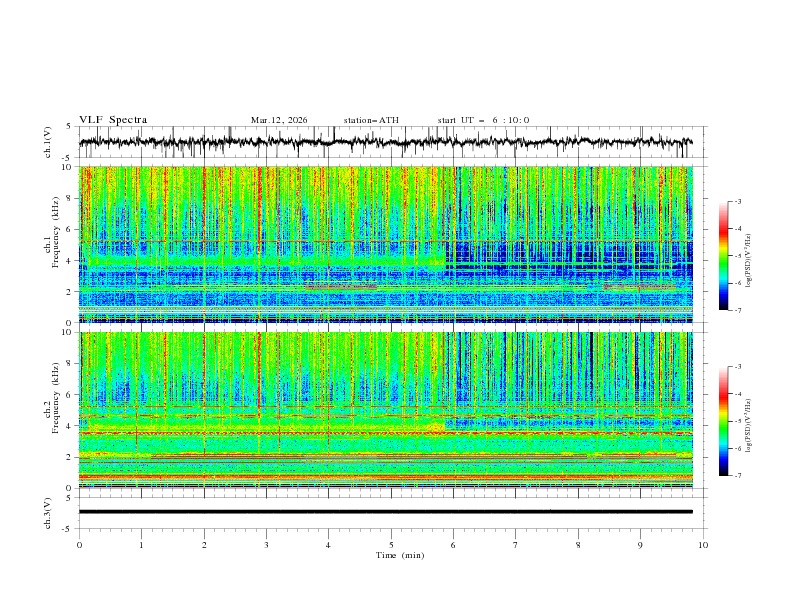Click the "-3" label on ch.1 color bar
The image size is (792, 612).
(x=738, y=201)
